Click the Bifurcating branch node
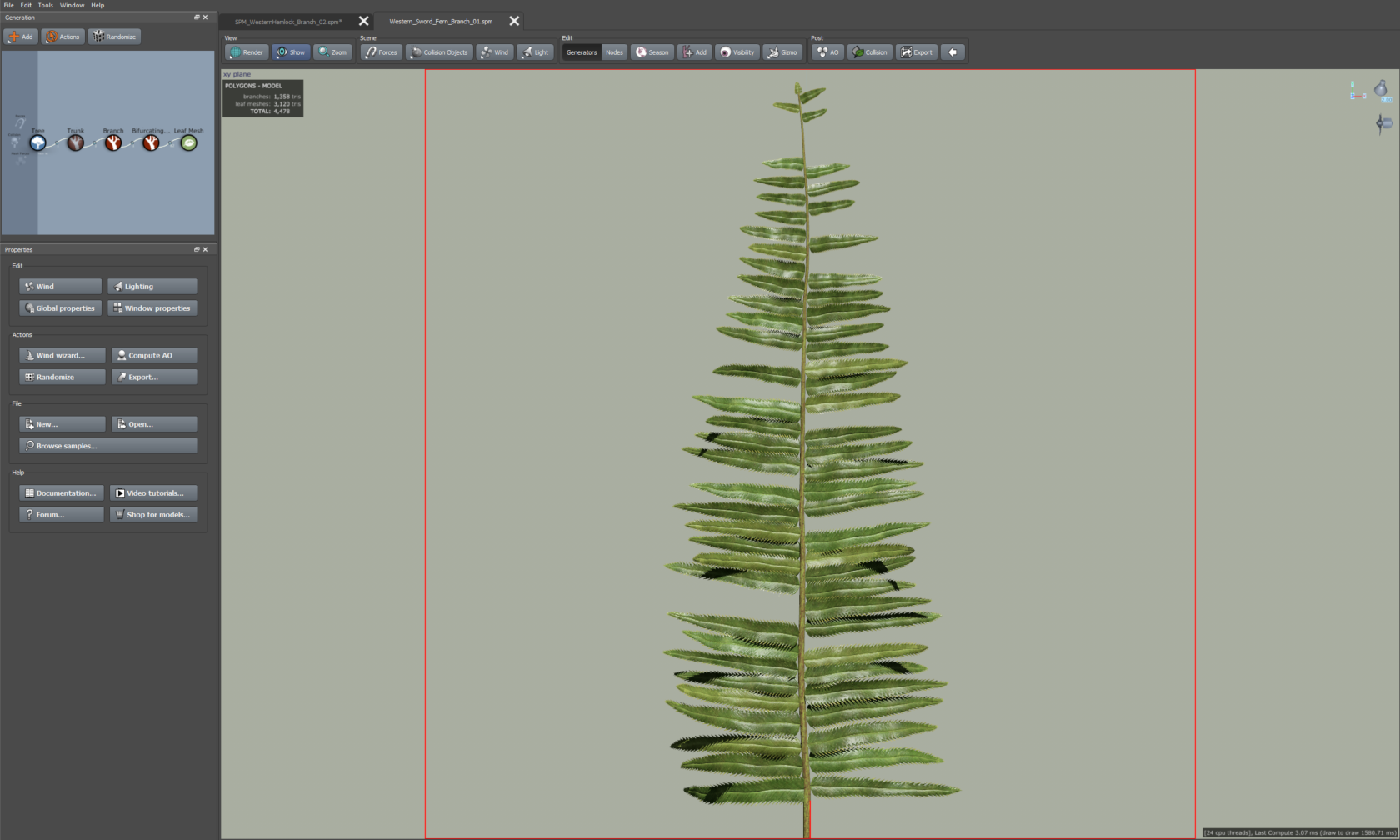This screenshot has width=1400, height=840. click(150, 143)
